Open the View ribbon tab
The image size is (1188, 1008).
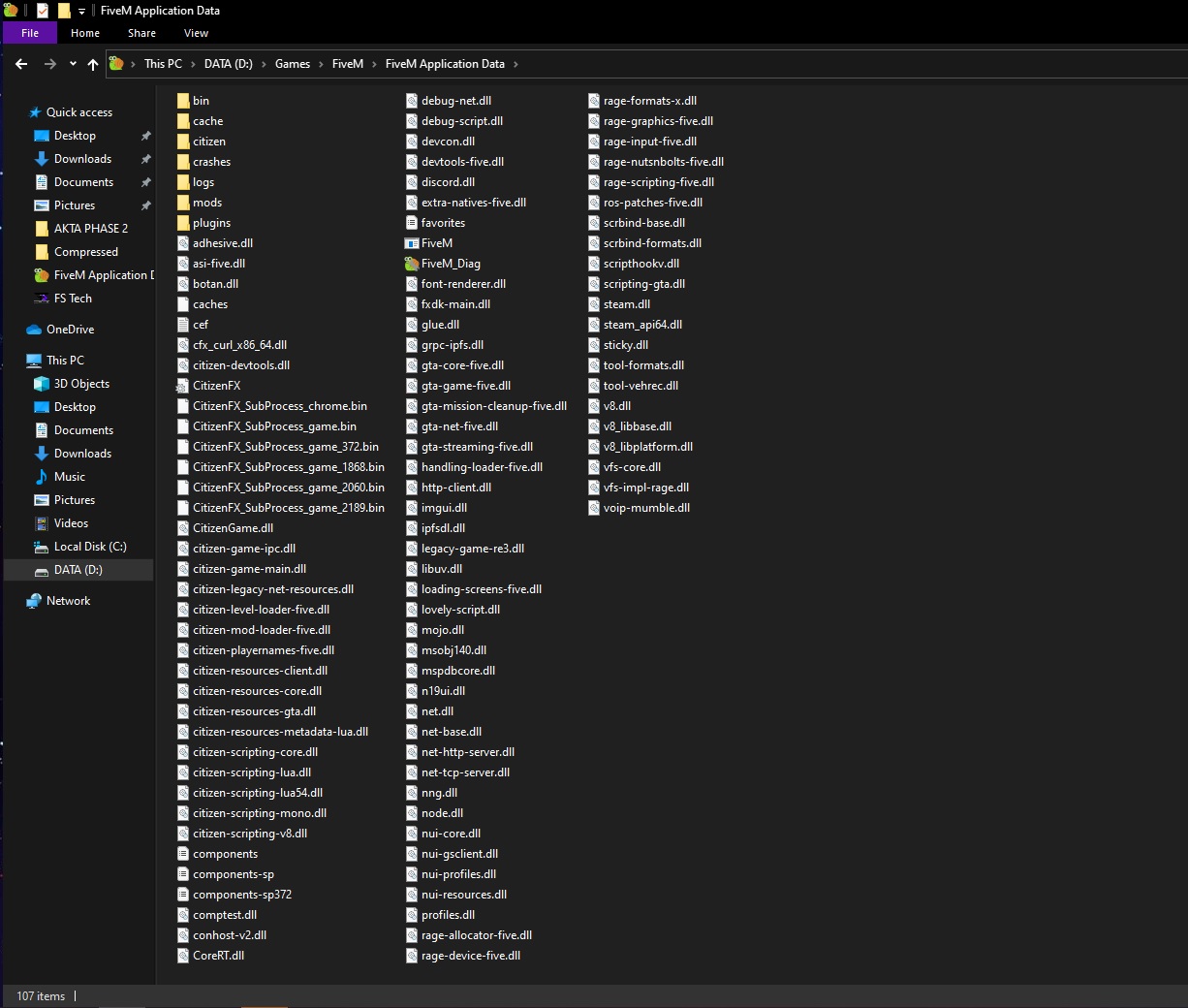(x=196, y=33)
